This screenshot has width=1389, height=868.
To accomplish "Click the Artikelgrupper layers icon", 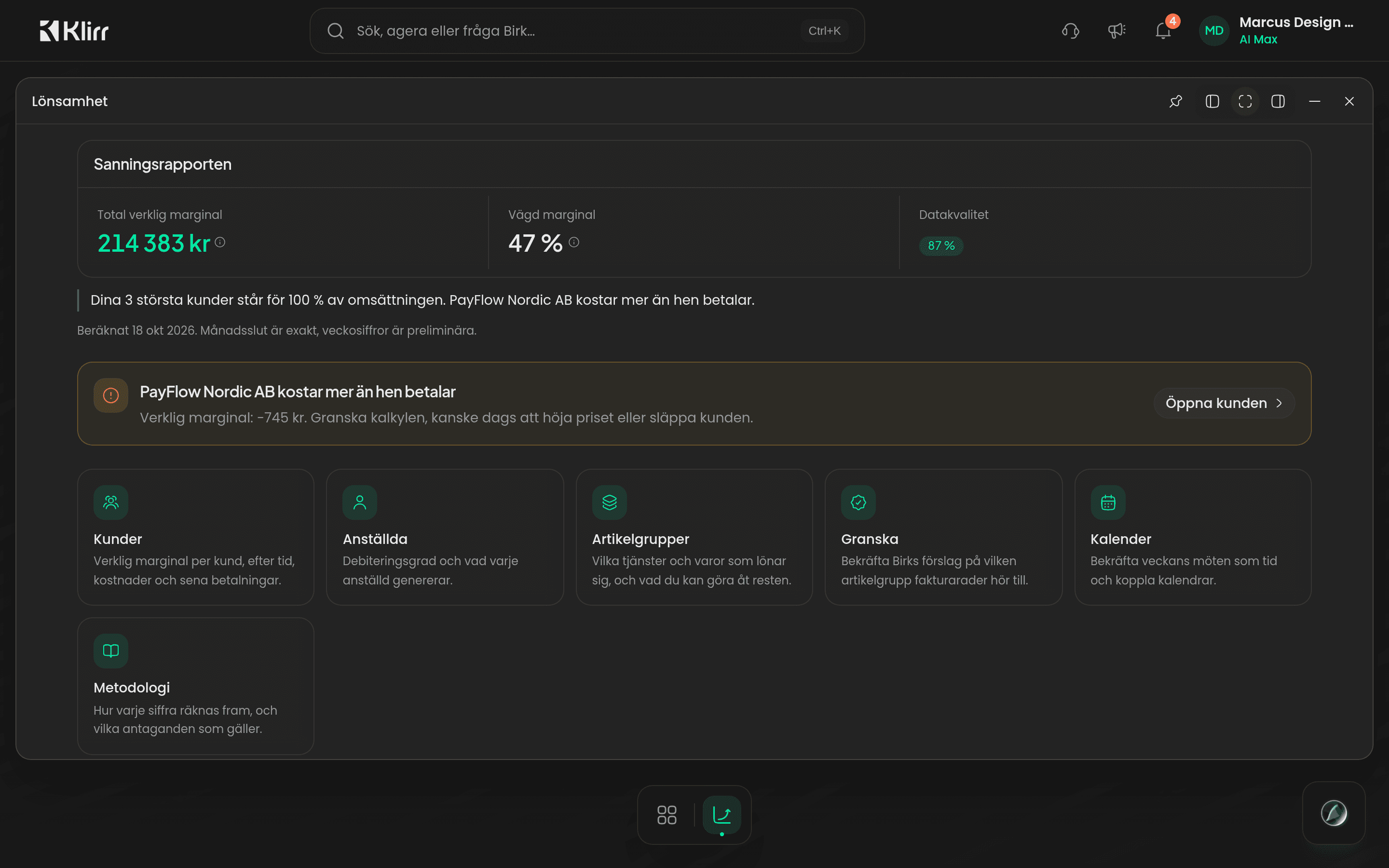I will coord(610,503).
